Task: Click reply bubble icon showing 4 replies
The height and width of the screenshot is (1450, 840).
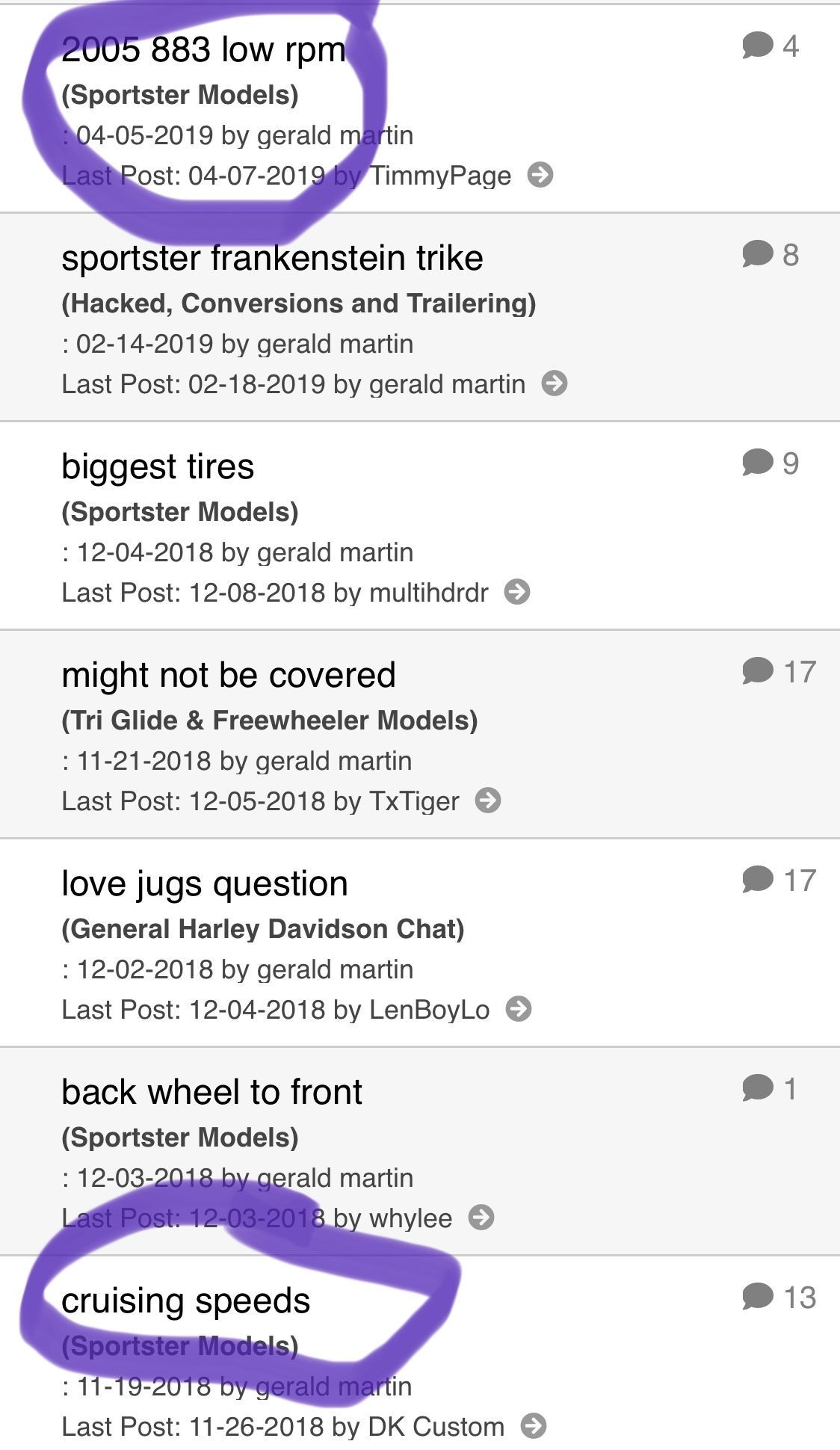Action: click(x=757, y=46)
